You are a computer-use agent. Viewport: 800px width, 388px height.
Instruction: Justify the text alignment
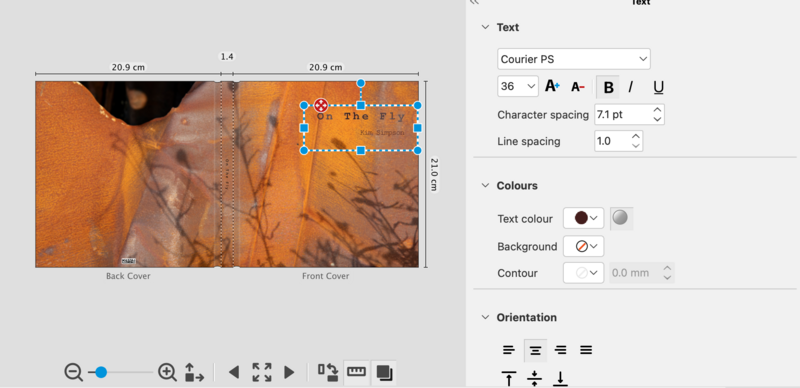click(x=586, y=350)
